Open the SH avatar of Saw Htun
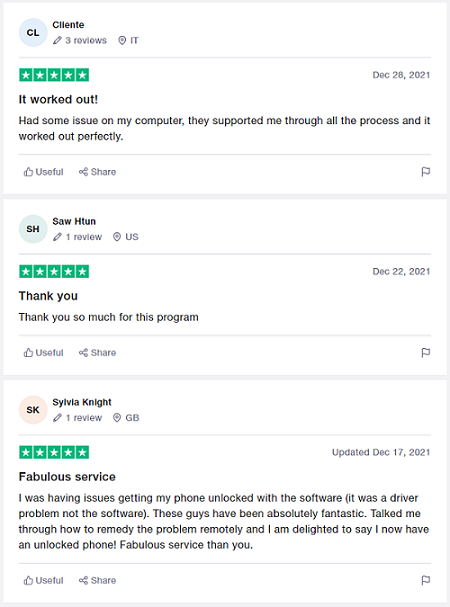450x607 pixels. click(x=33, y=229)
